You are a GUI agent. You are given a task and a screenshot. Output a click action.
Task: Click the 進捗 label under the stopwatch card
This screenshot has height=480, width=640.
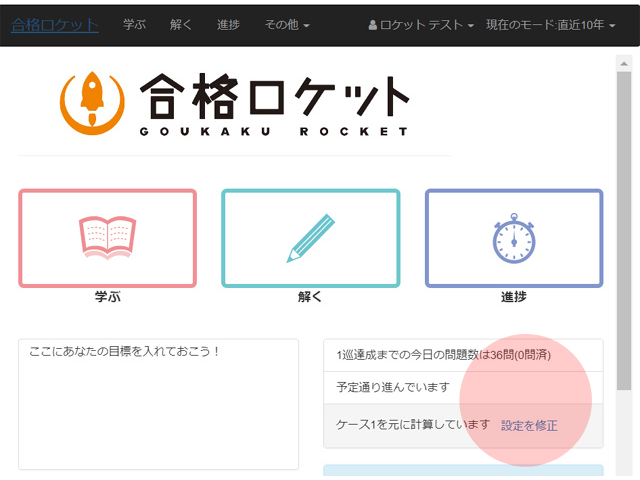[x=514, y=296]
